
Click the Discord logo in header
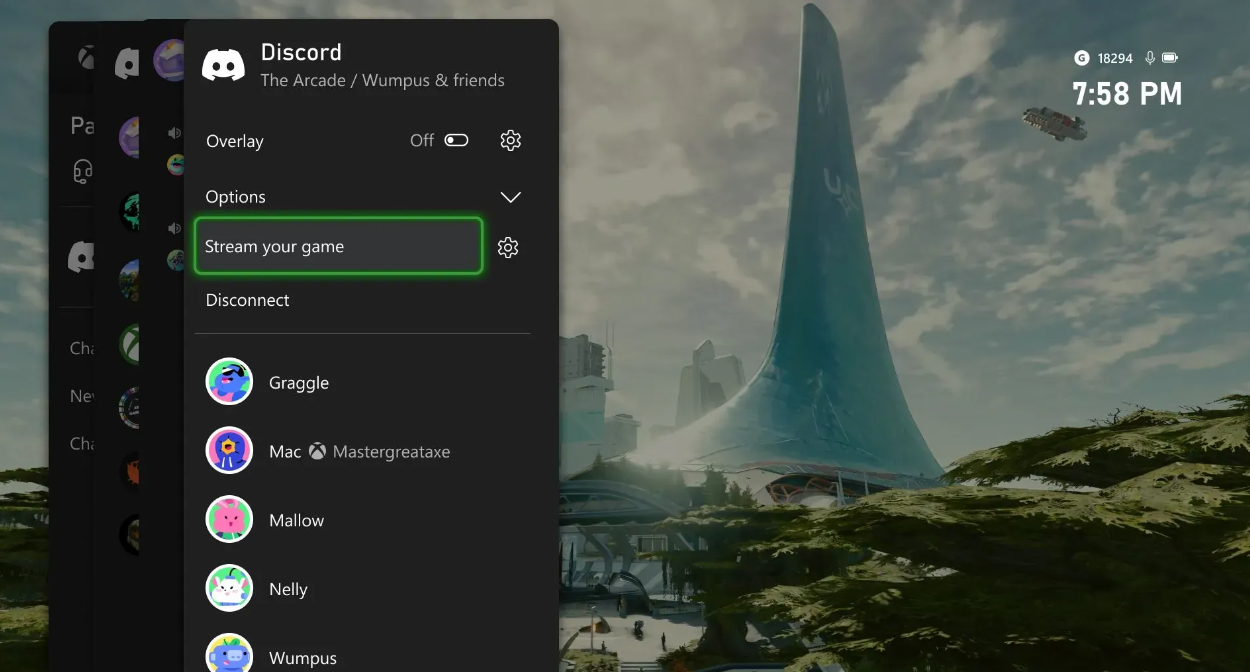pyautogui.click(x=223, y=65)
